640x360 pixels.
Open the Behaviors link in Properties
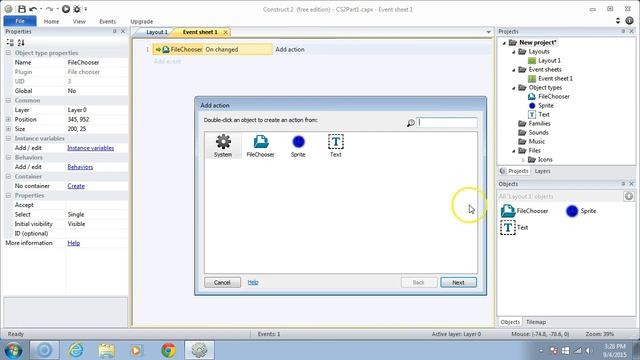point(80,167)
